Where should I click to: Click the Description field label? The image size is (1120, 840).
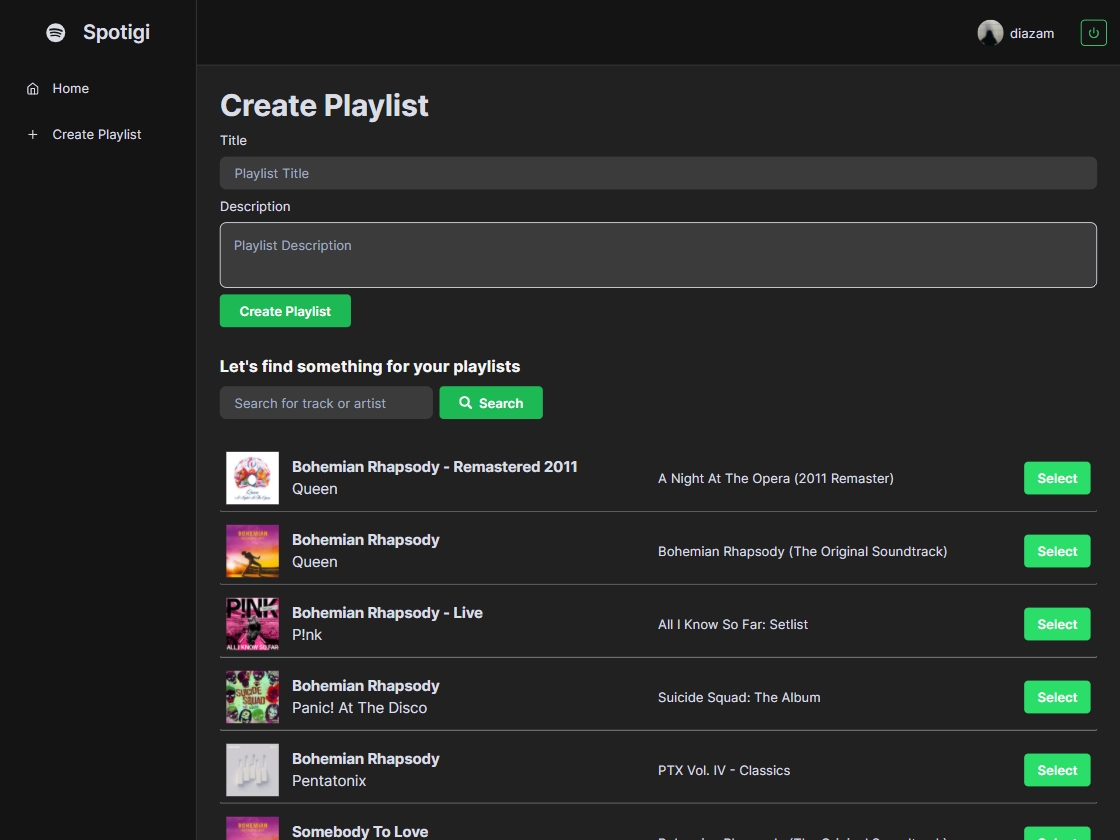point(255,206)
